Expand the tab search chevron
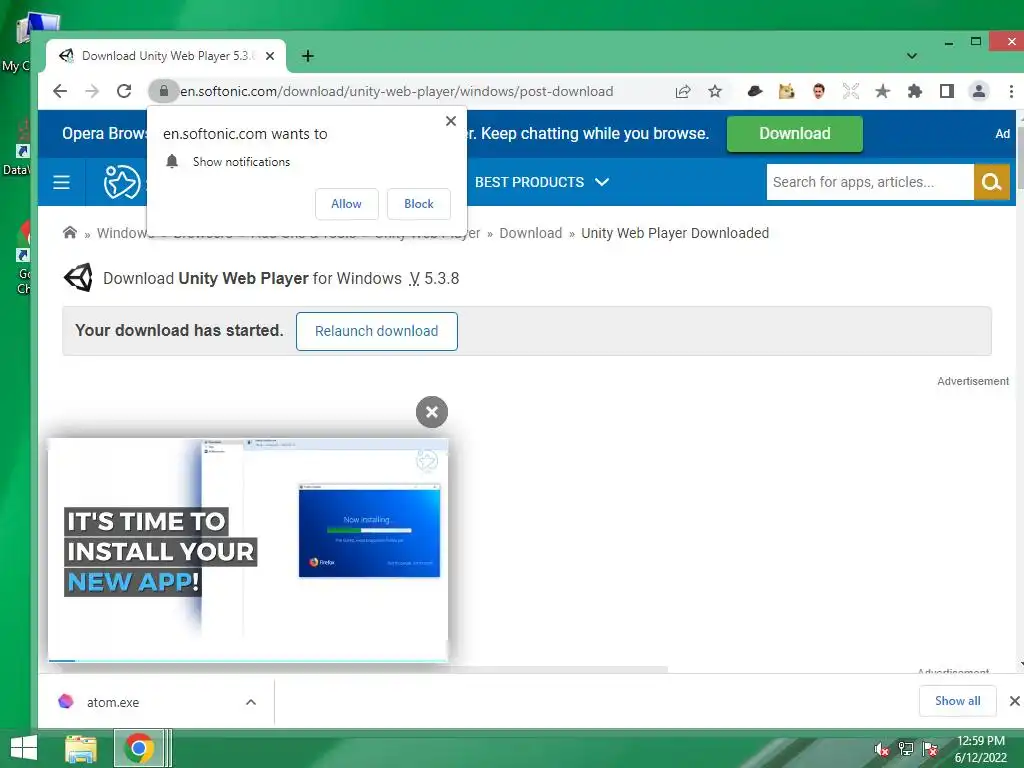Screen dimensions: 1024x768 (912, 56)
